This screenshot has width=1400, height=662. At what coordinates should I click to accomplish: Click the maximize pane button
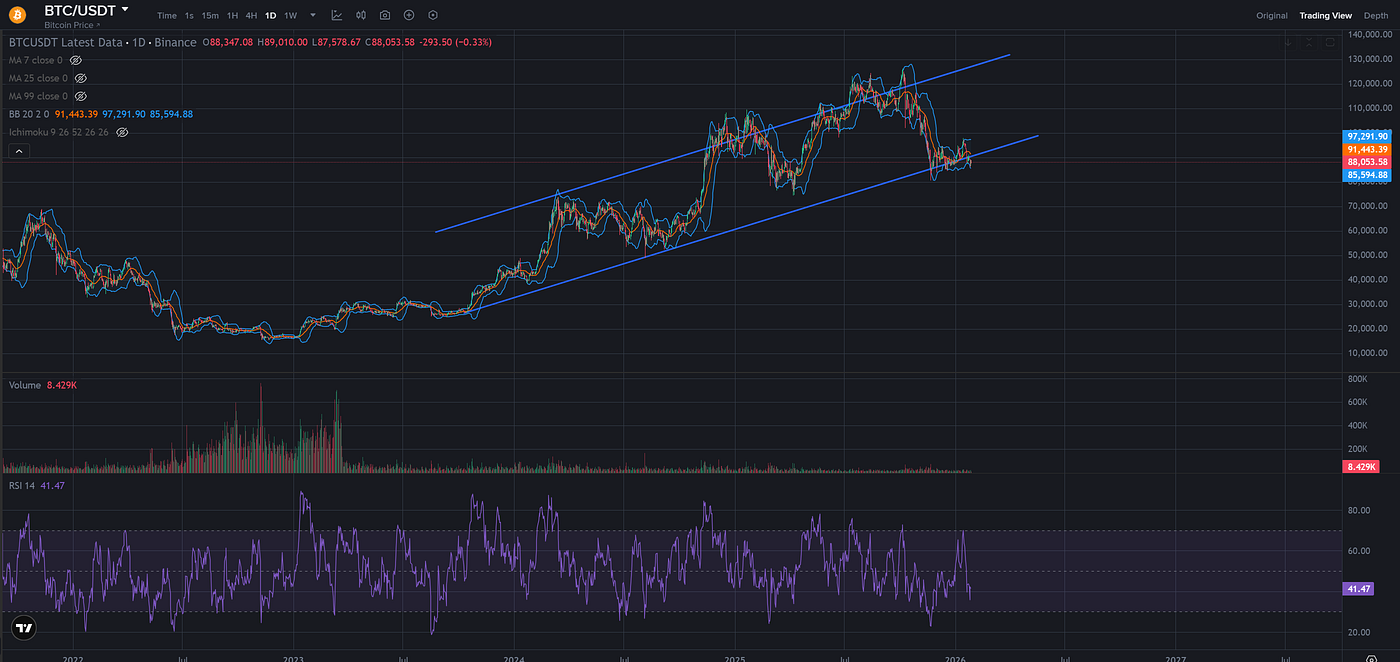(1330, 43)
